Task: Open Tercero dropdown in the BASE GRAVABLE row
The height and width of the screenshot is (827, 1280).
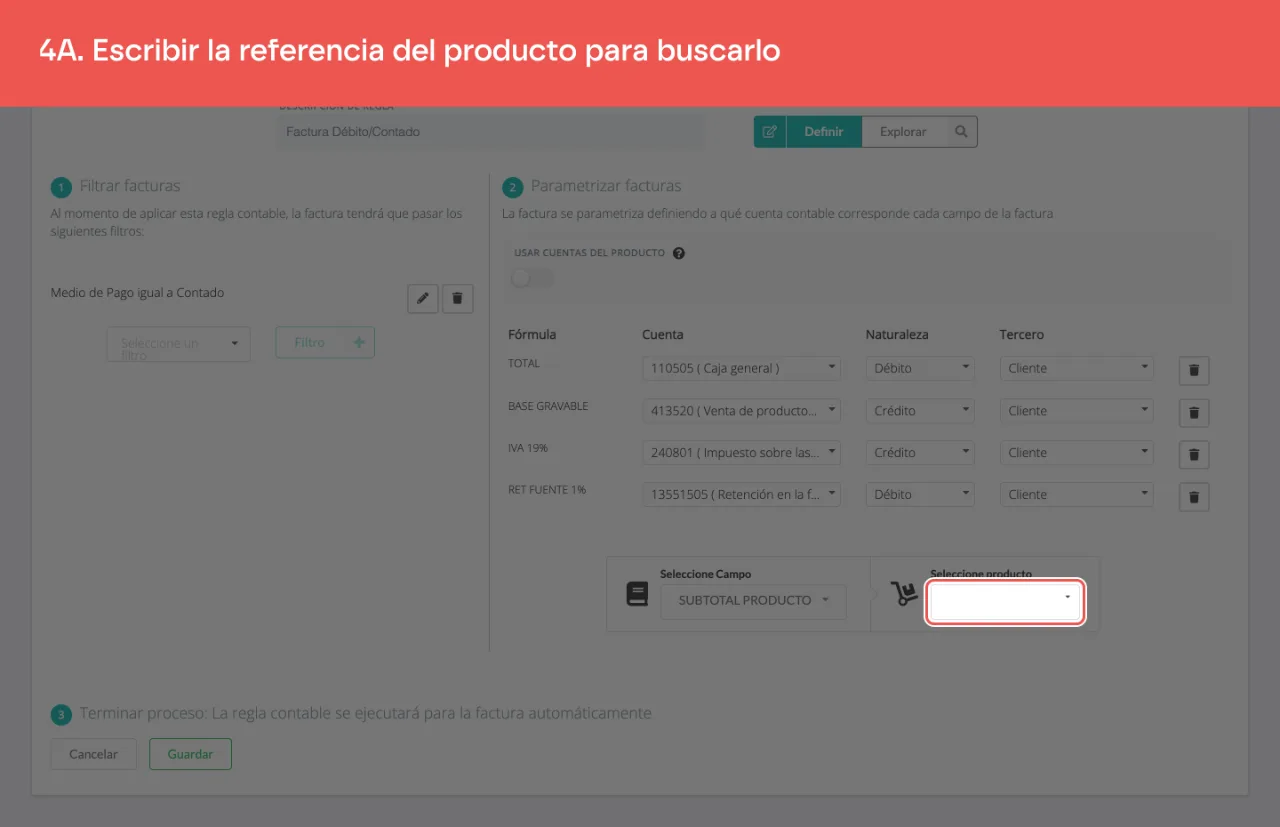Action: pyautogui.click(x=1077, y=410)
